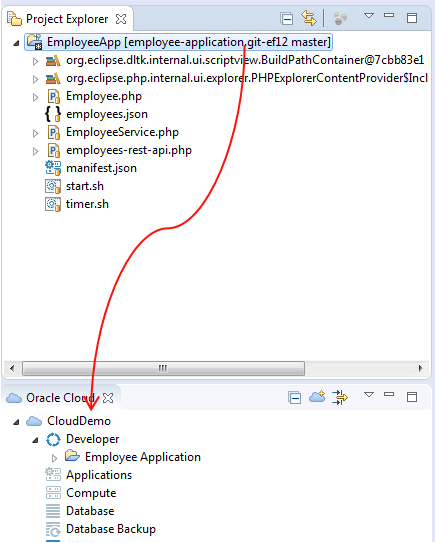
Task: Collapse all in Project Explorer toolbar
Action: [287, 19]
